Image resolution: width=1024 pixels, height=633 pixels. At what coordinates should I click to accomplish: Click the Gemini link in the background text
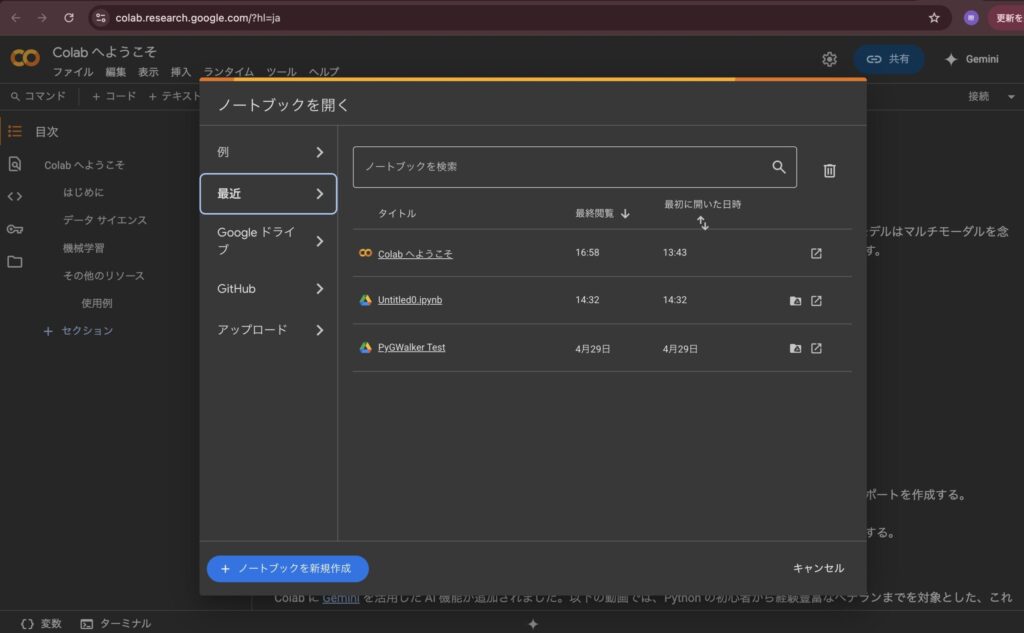[341, 598]
